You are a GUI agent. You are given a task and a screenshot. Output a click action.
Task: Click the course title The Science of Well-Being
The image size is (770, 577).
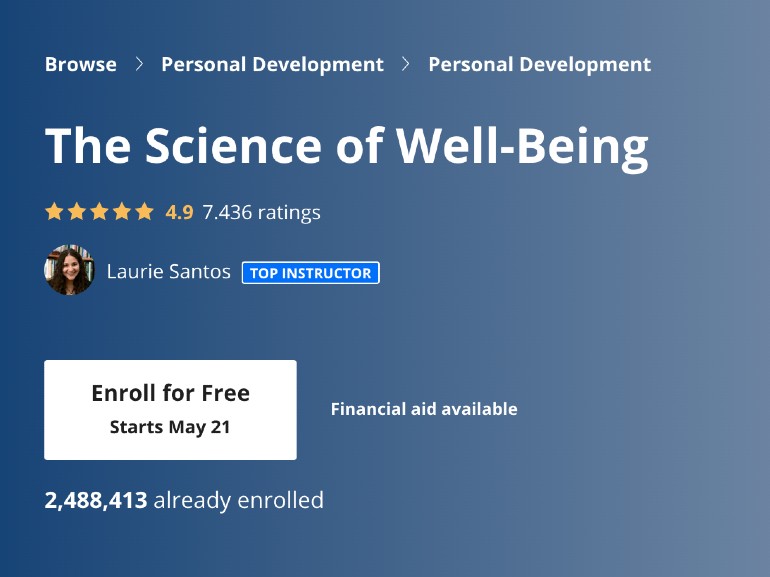click(346, 146)
